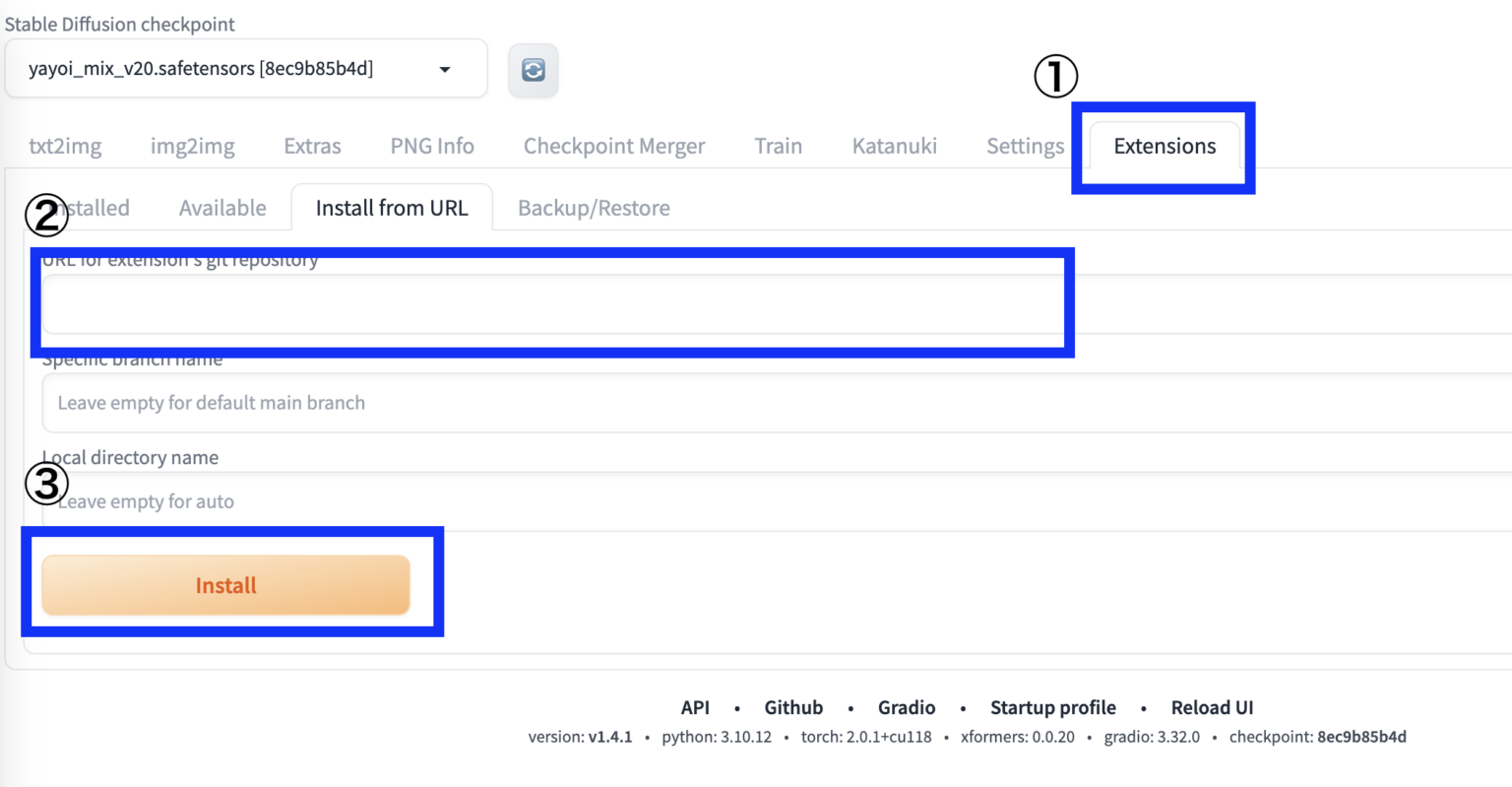Open the Github footer link
This screenshot has height=787, width=1512.
pyautogui.click(x=792, y=707)
